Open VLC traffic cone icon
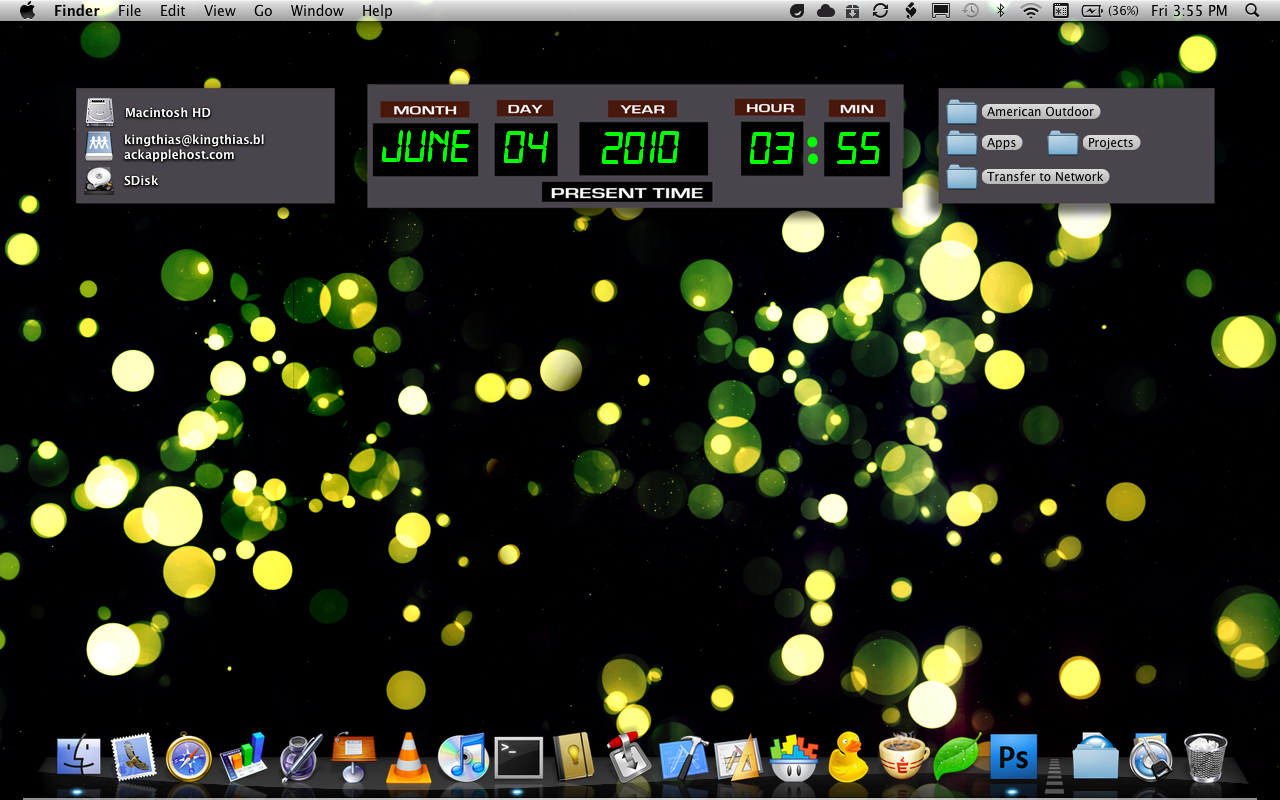 (408, 757)
